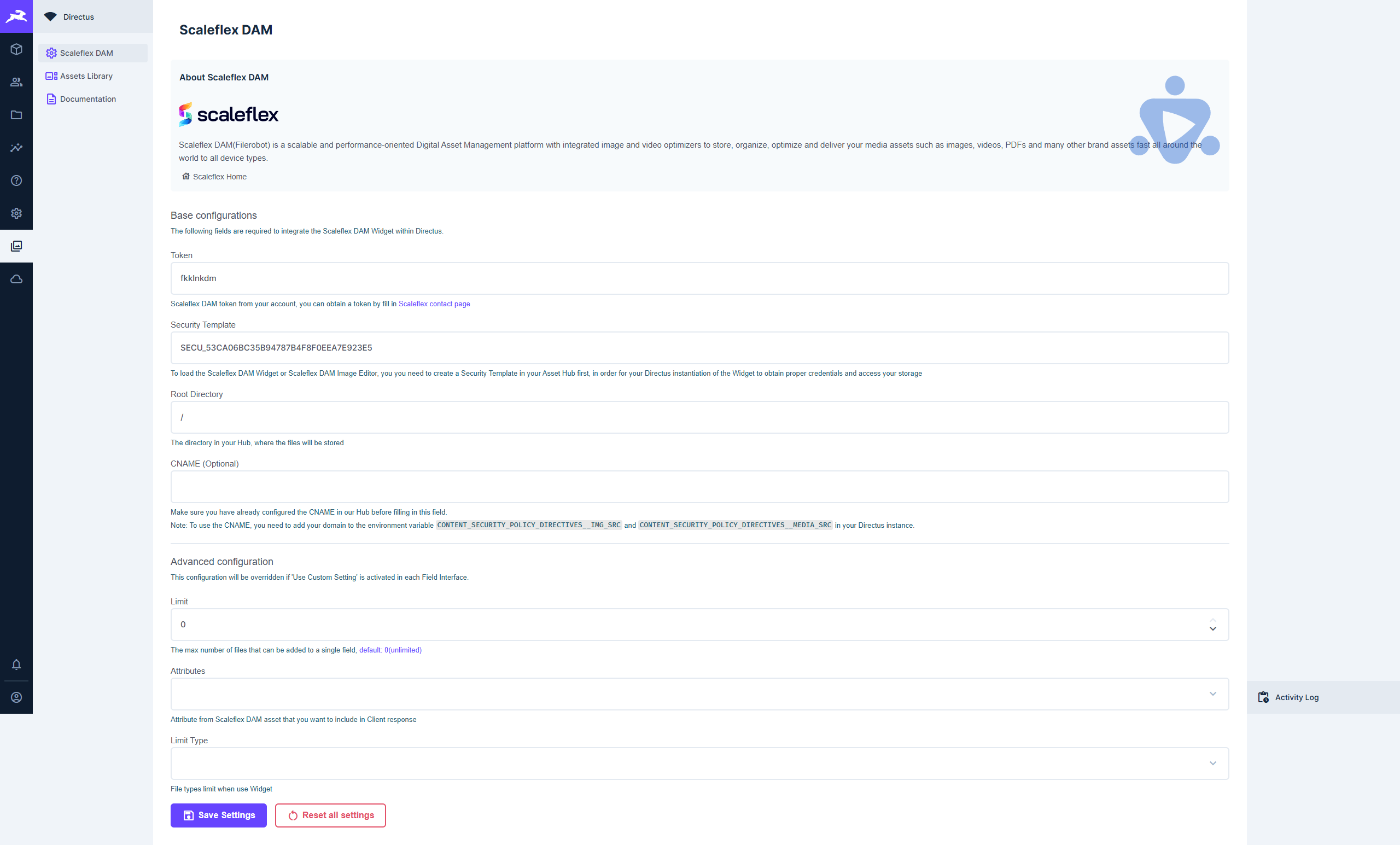Click the CNAME (Optional) input field
The height and width of the screenshot is (845, 1400).
tap(699, 486)
